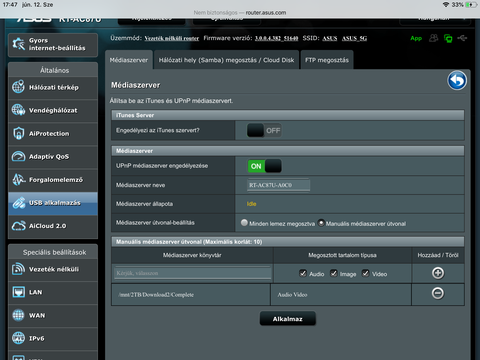Click the Médiaszerver könyvtár path field
The width and height of the screenshot is (480, 360).
(193, 273)
